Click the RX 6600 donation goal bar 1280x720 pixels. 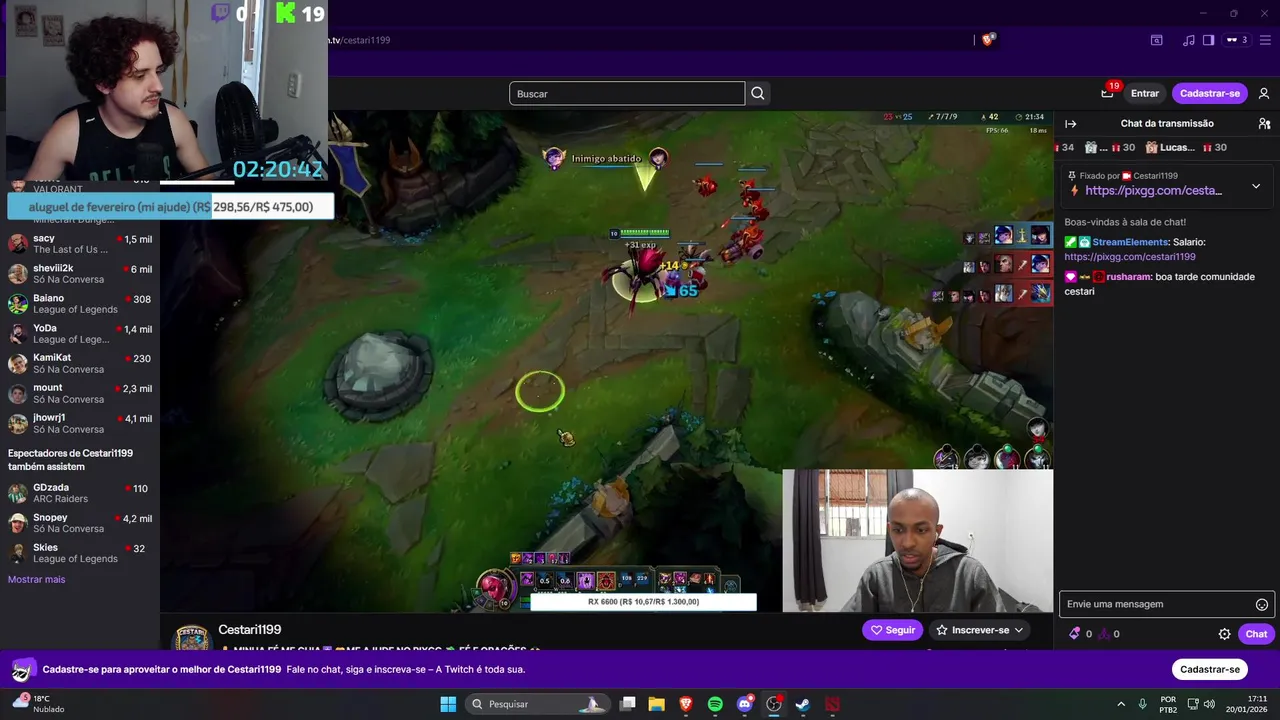643,602
